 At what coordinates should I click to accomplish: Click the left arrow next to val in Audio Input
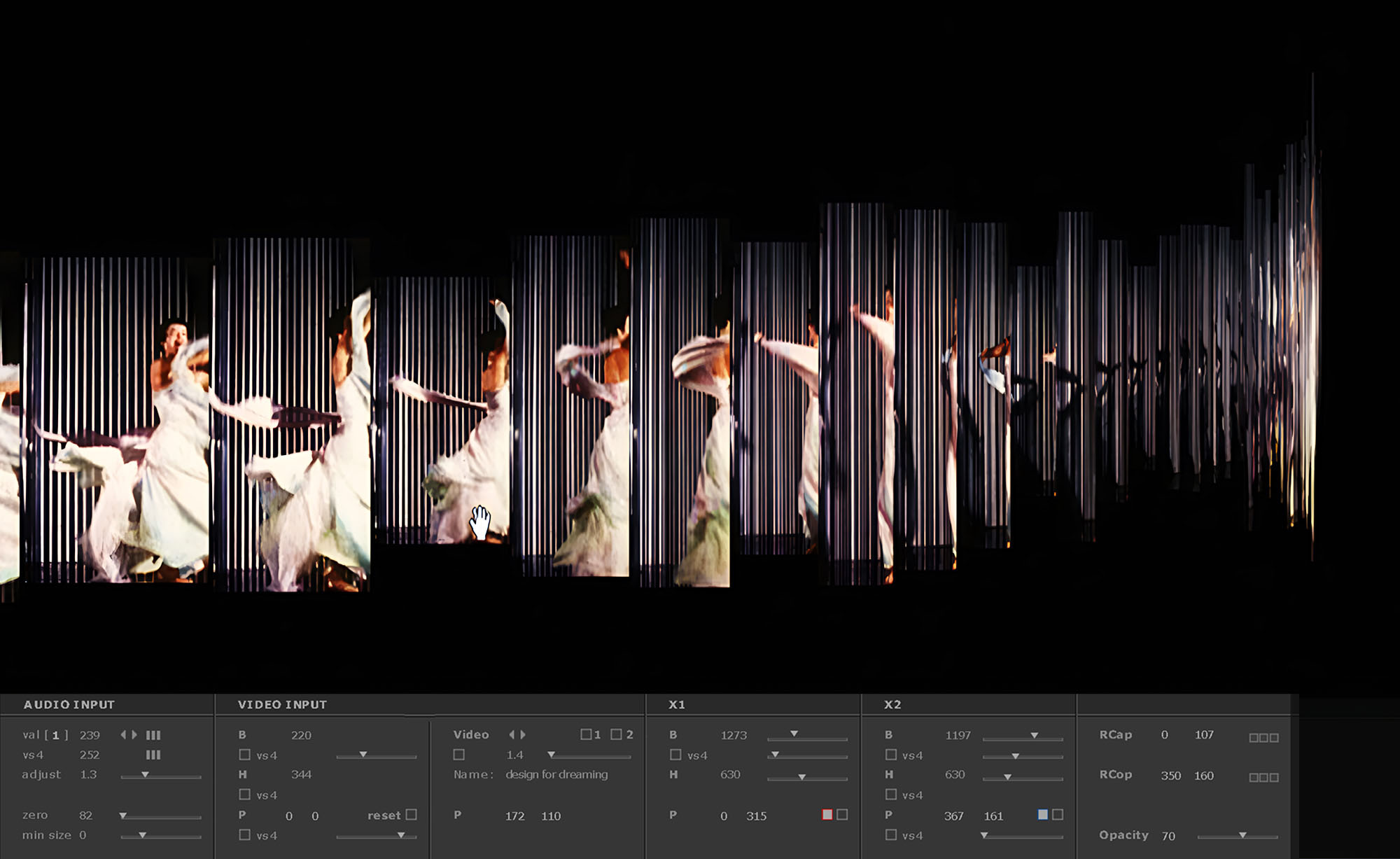(123, 734)
